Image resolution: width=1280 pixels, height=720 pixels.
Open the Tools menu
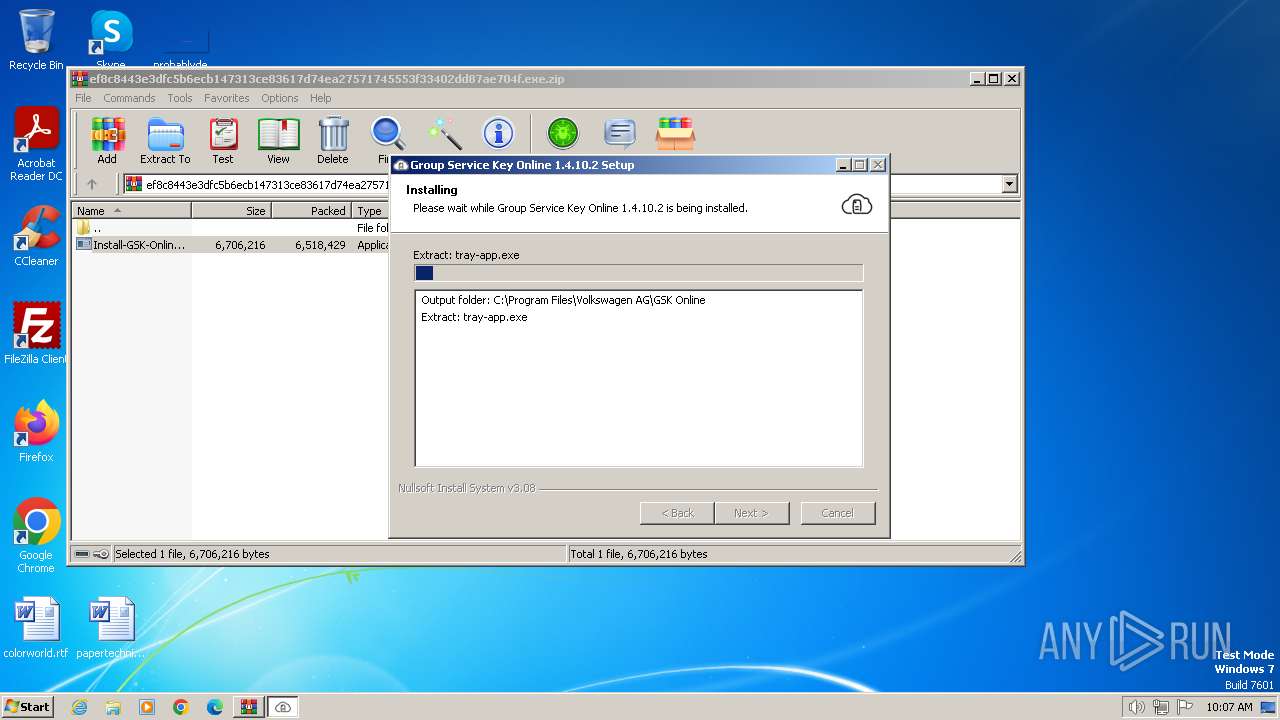[180, 98]
